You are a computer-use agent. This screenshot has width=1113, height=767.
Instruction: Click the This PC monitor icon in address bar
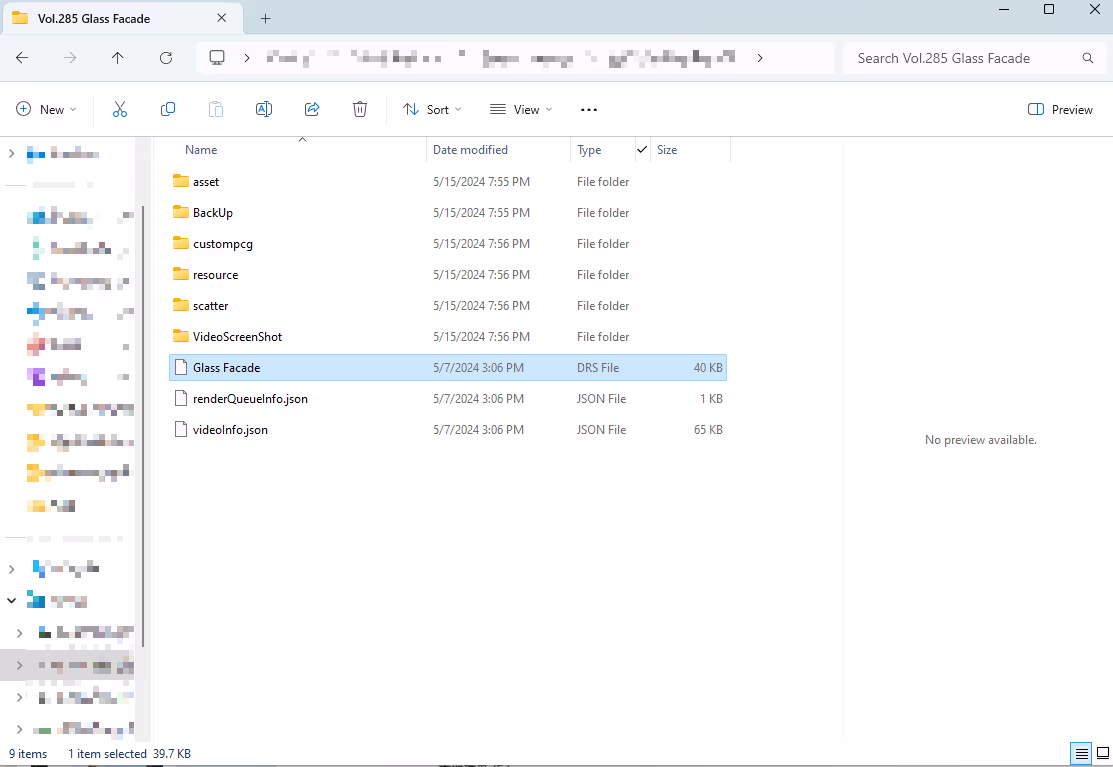click(x=217, y=57)
